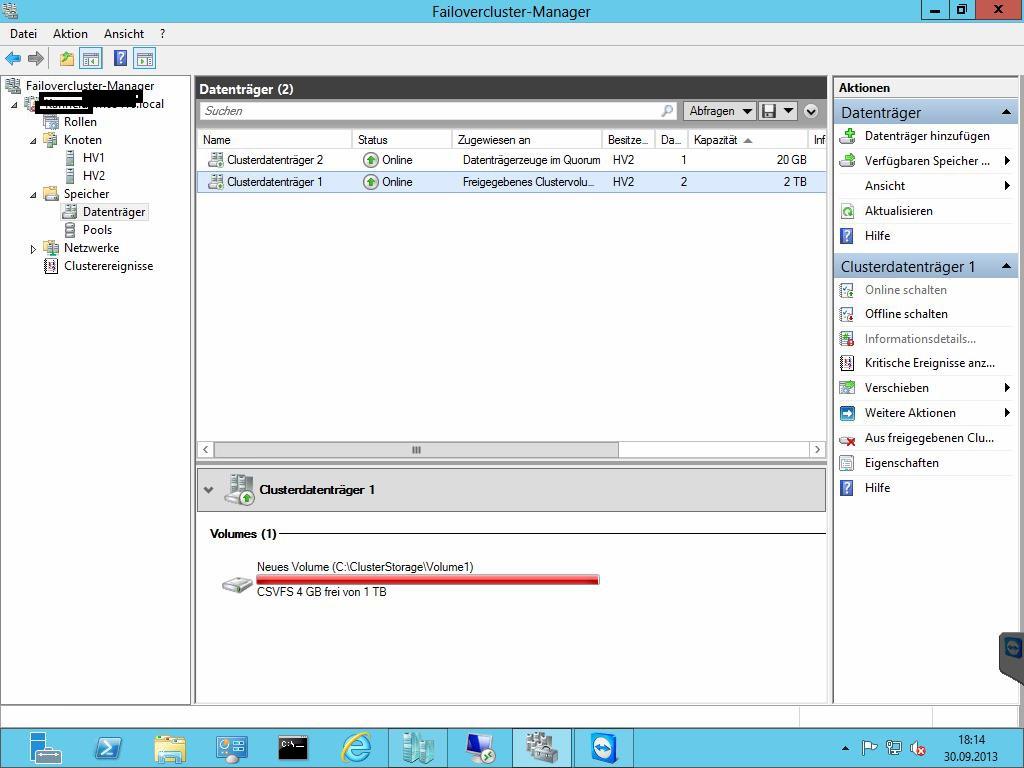
Task: Collapse the Knoten tree node
Action: 33,140
